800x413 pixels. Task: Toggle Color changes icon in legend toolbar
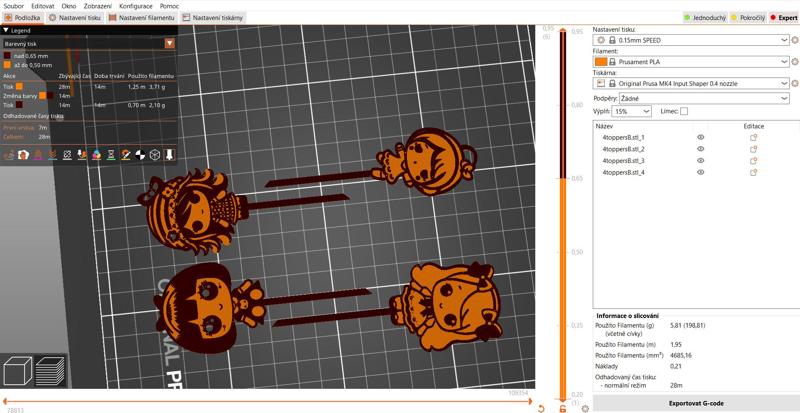point(96,155)
